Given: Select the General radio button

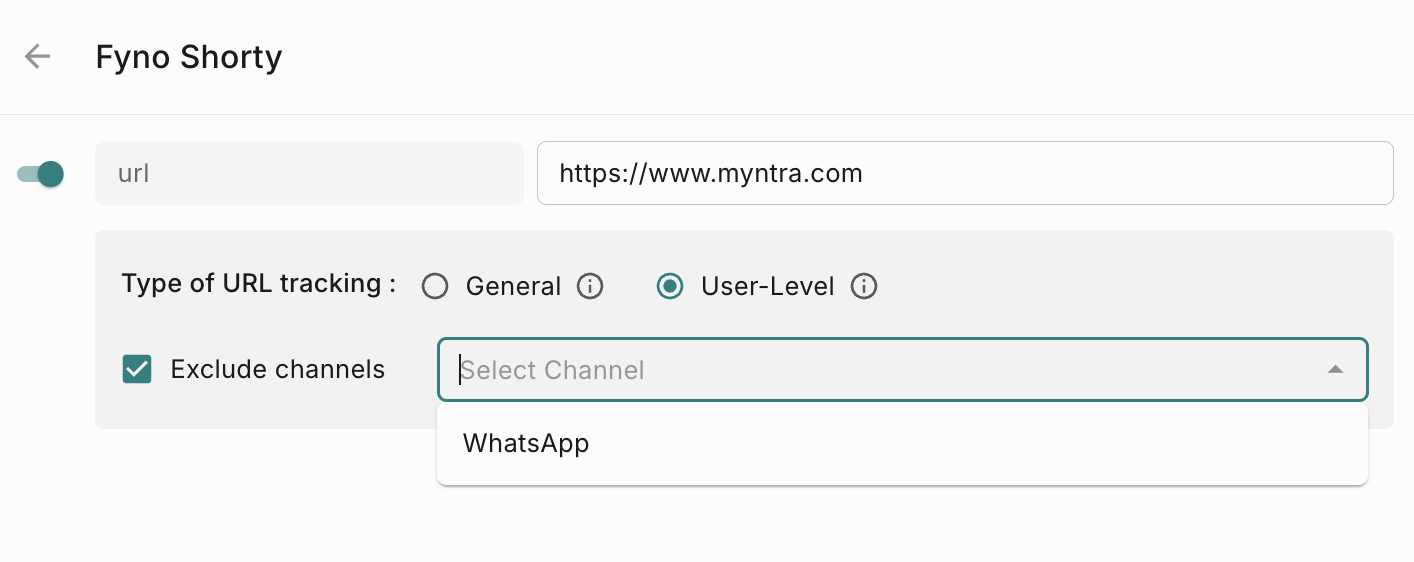Looking at the screenshot, I should 435,287.
